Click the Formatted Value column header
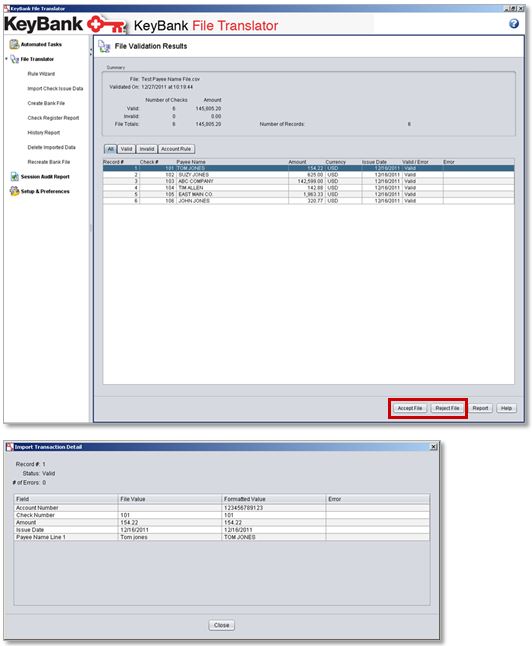Viewport: 532px width, 646px height. [274, 499]
